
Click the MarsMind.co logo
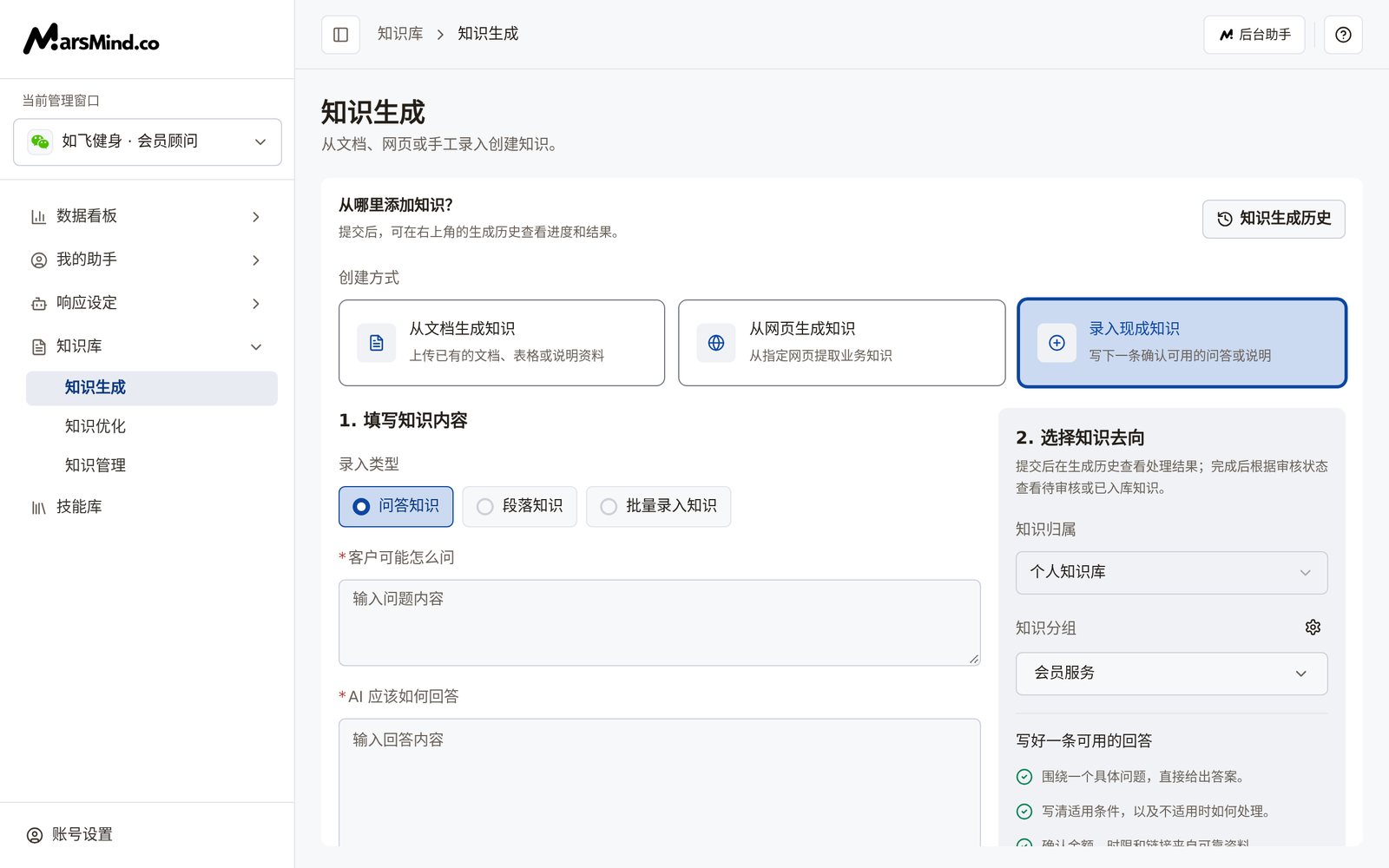(91, 39)
